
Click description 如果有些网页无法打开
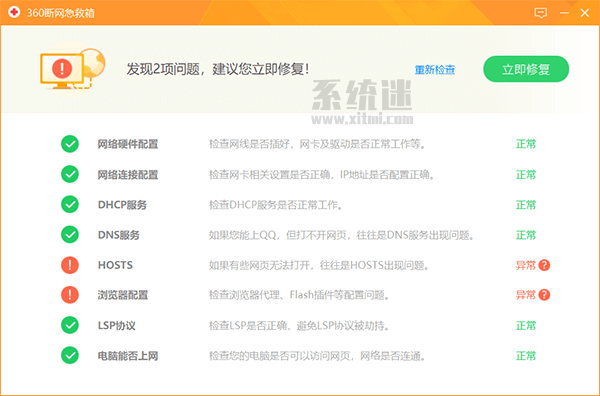pyautogui.click(x=318, y=265)
